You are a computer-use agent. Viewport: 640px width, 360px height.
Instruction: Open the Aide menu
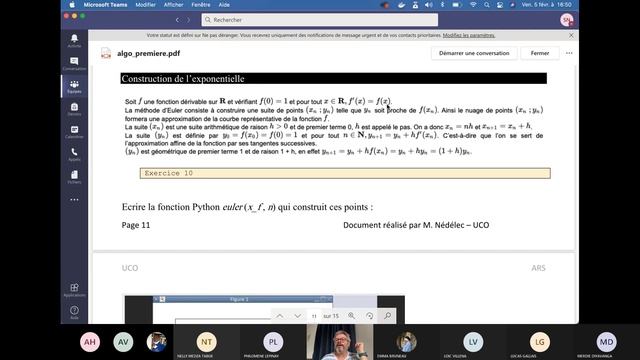click(x=224, y=5)
